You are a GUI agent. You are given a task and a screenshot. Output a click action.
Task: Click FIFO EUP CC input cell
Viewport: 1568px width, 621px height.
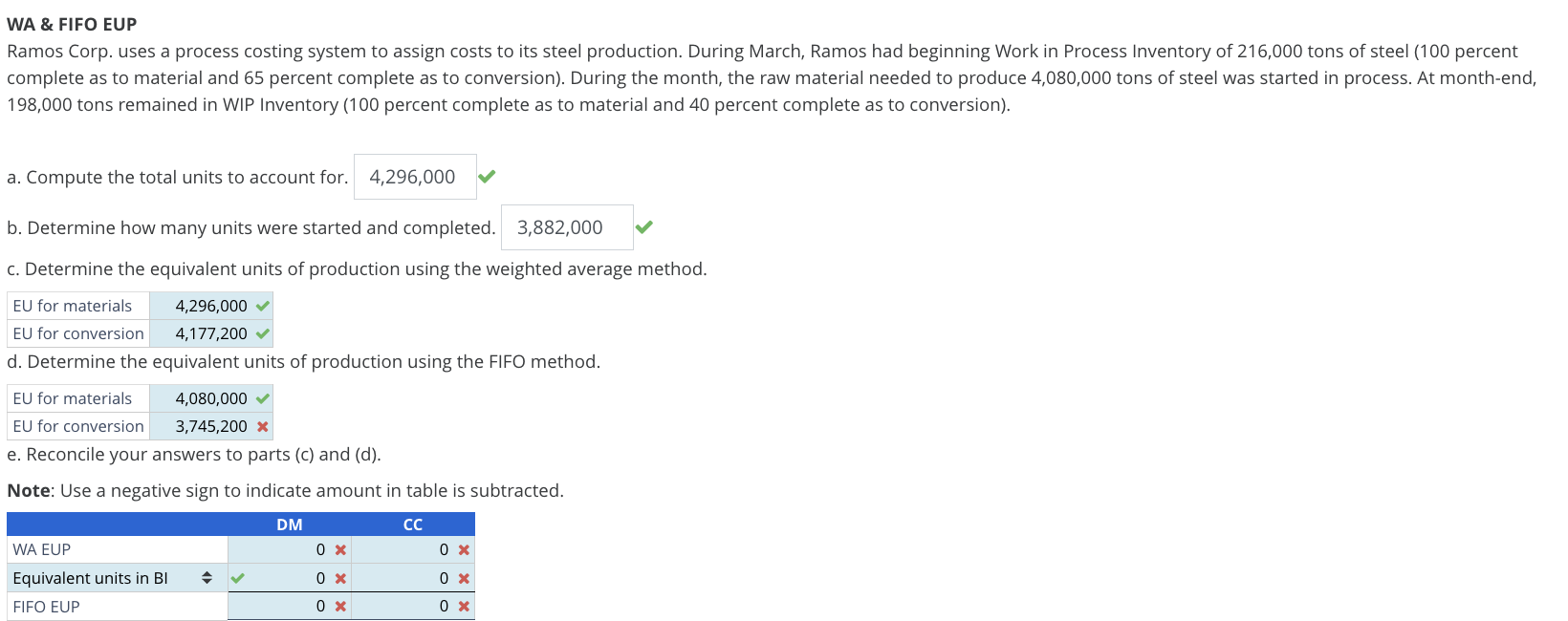coord(413,606)
